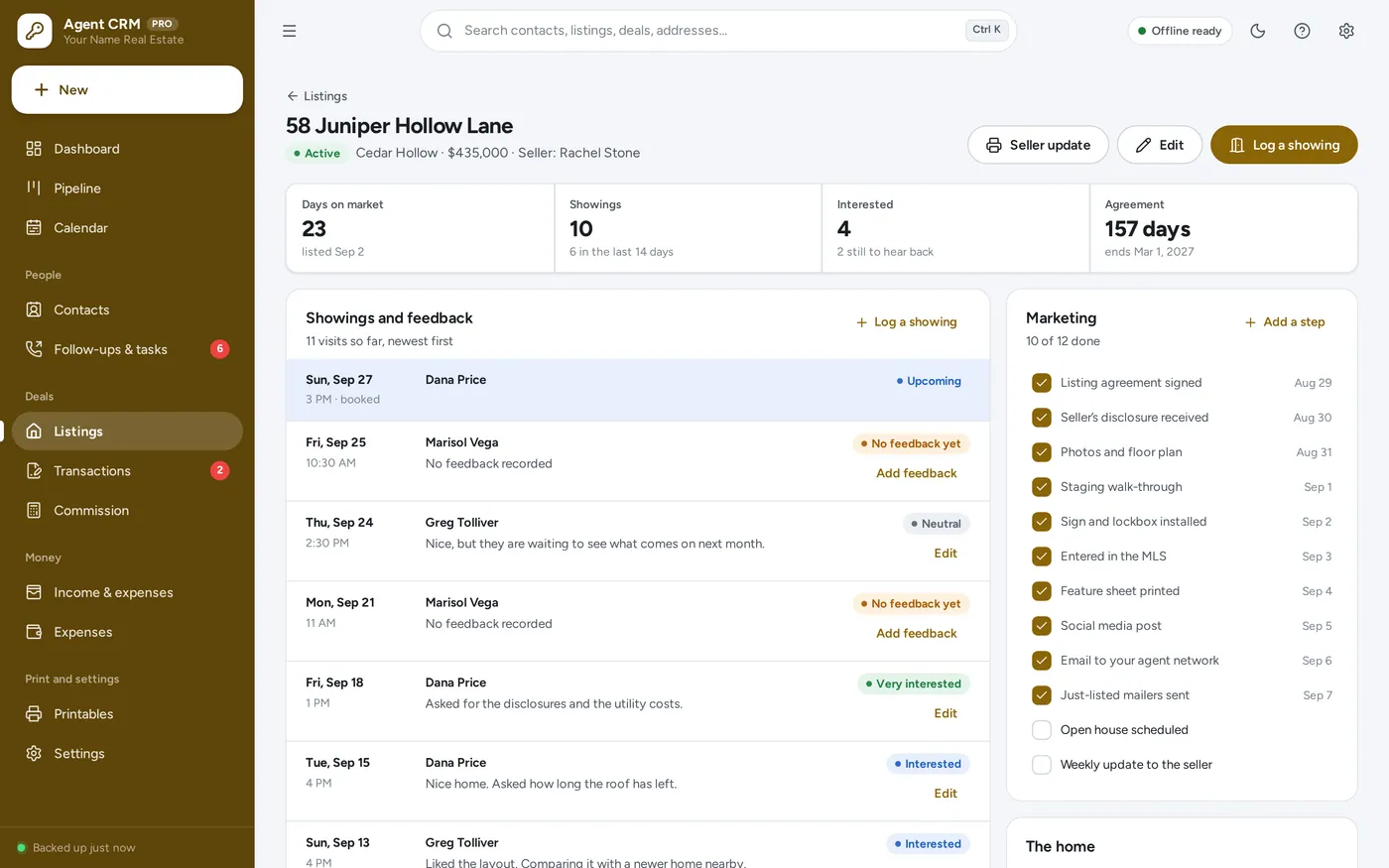Add feedback for Marisol Vega Sep 25

click(917, 473)
